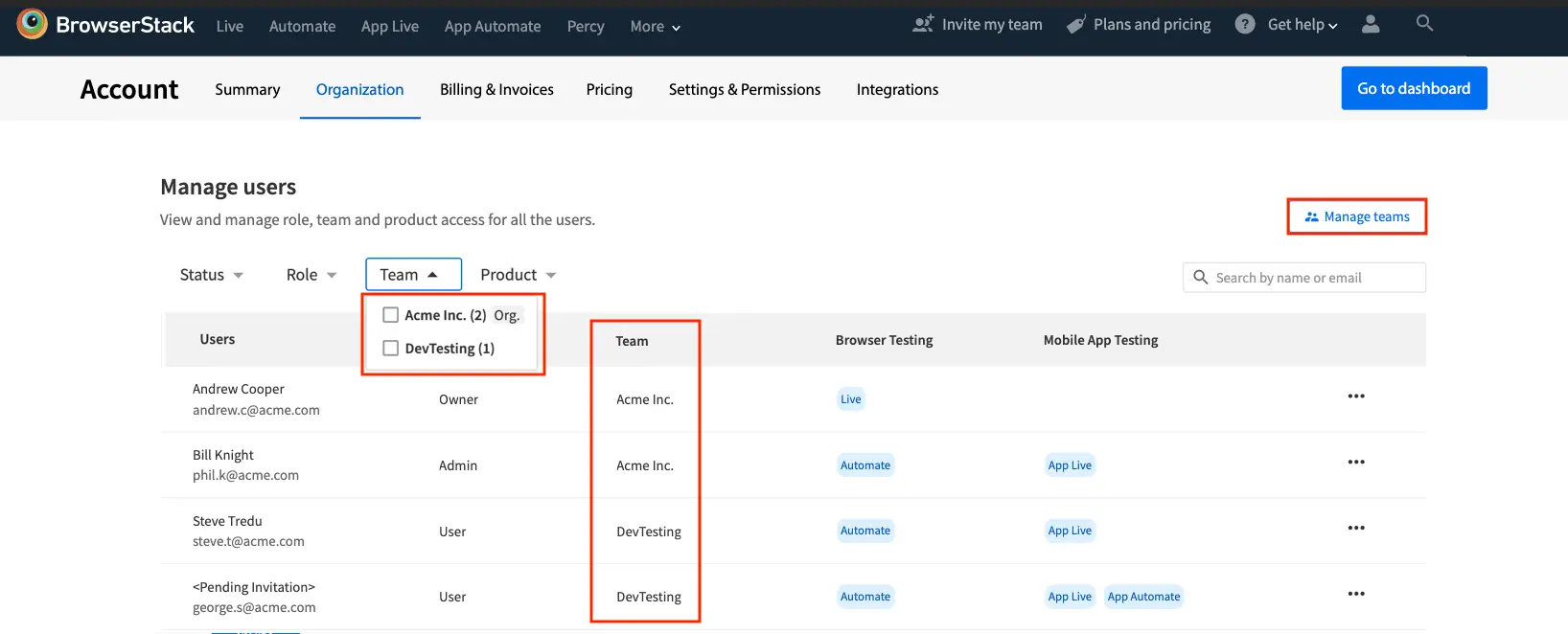1568x634 pixels.
Task: Open more options for Bill Knight
Action: 1355,463
